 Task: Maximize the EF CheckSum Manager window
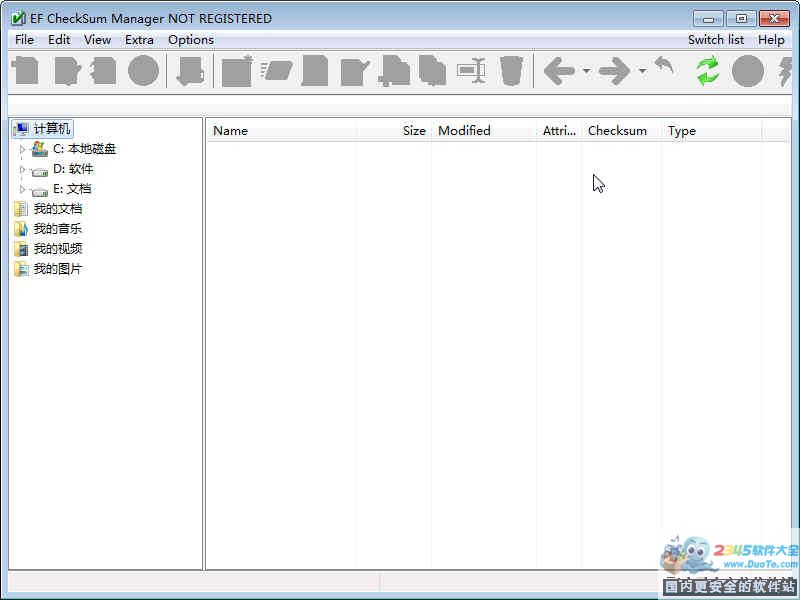pyautogui.click(x=741, y=19)
